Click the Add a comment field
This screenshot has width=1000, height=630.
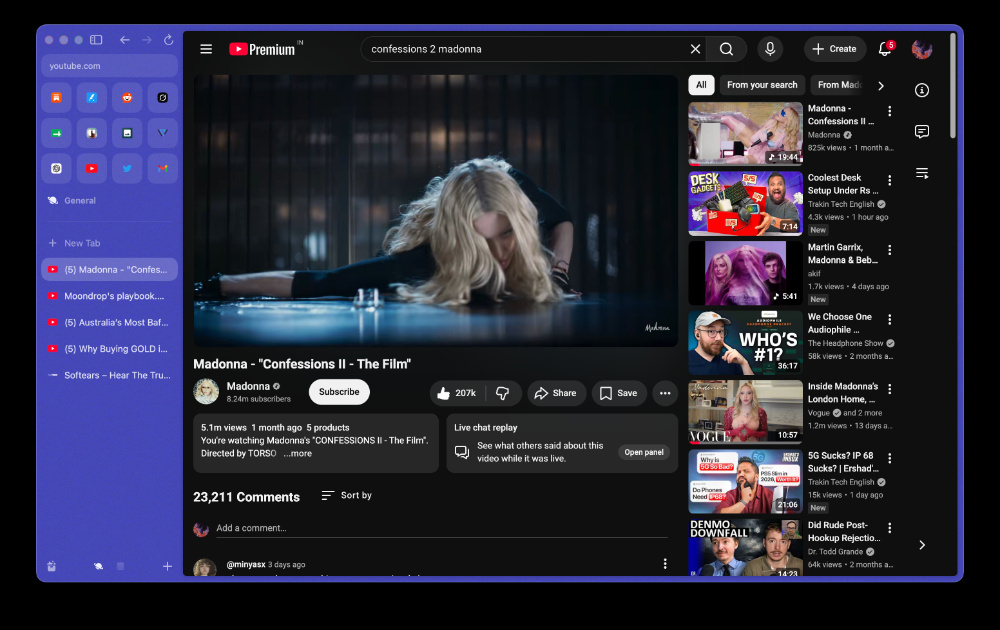point(441,528)
